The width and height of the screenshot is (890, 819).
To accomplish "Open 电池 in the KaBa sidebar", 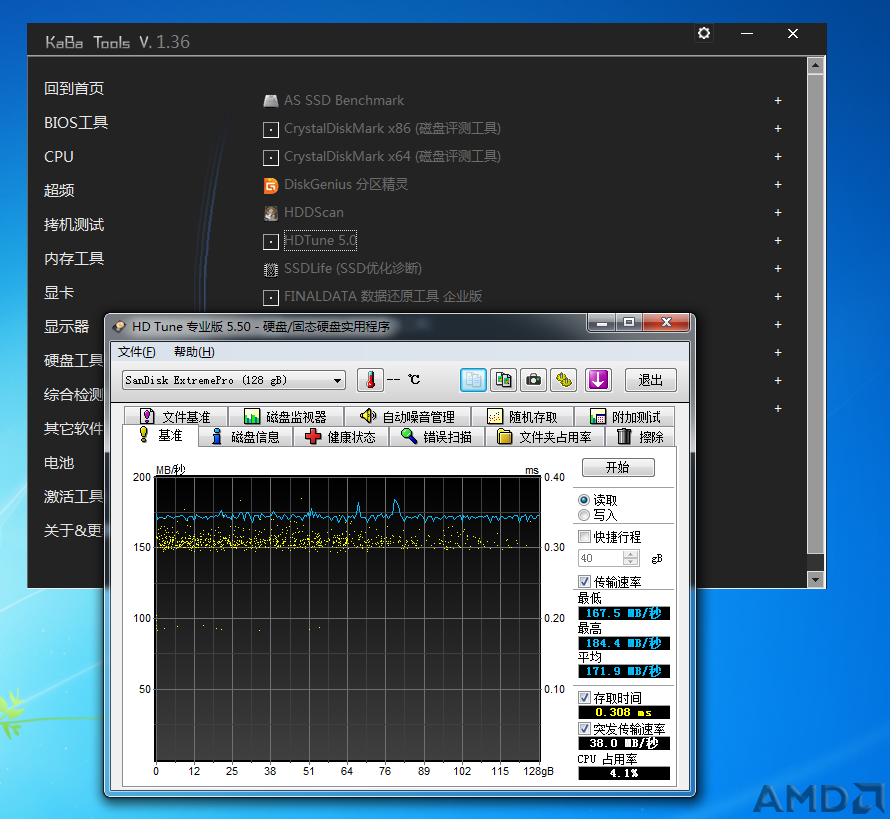I will [x=59, y=463].
